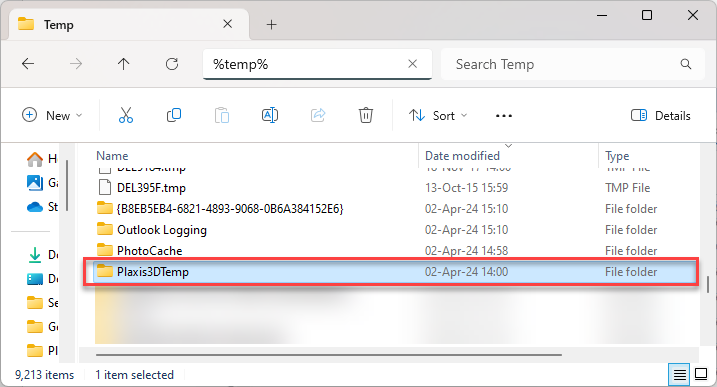Image resolution: width=717 pixels, height=387 pixels.
Task: Close the Temp tab
Action: coord(227,24)
